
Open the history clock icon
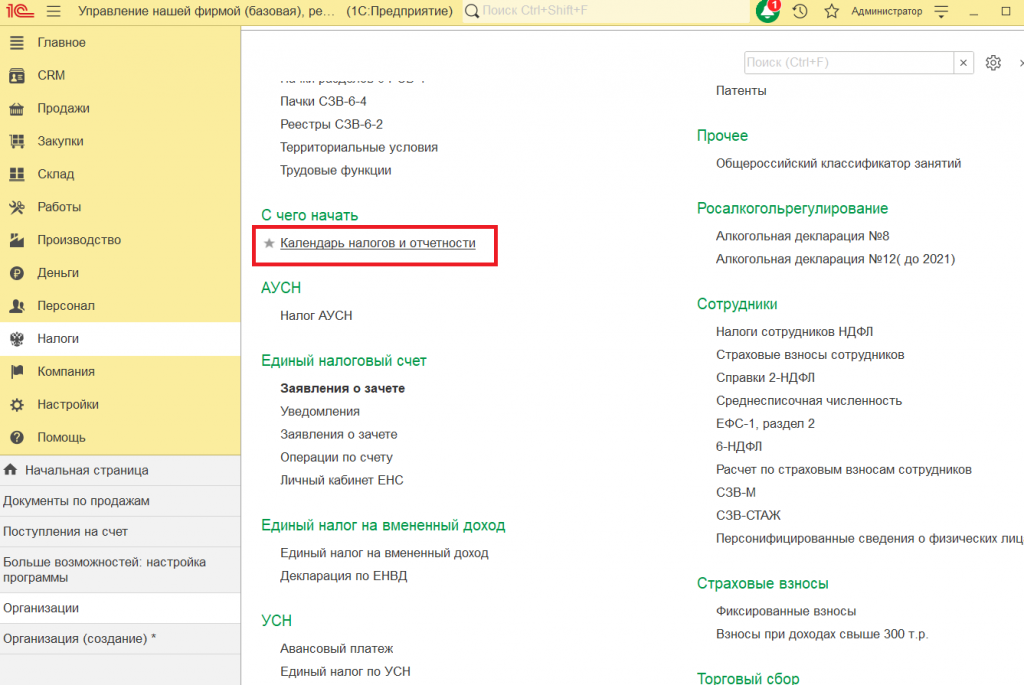(x=800, y=11)
